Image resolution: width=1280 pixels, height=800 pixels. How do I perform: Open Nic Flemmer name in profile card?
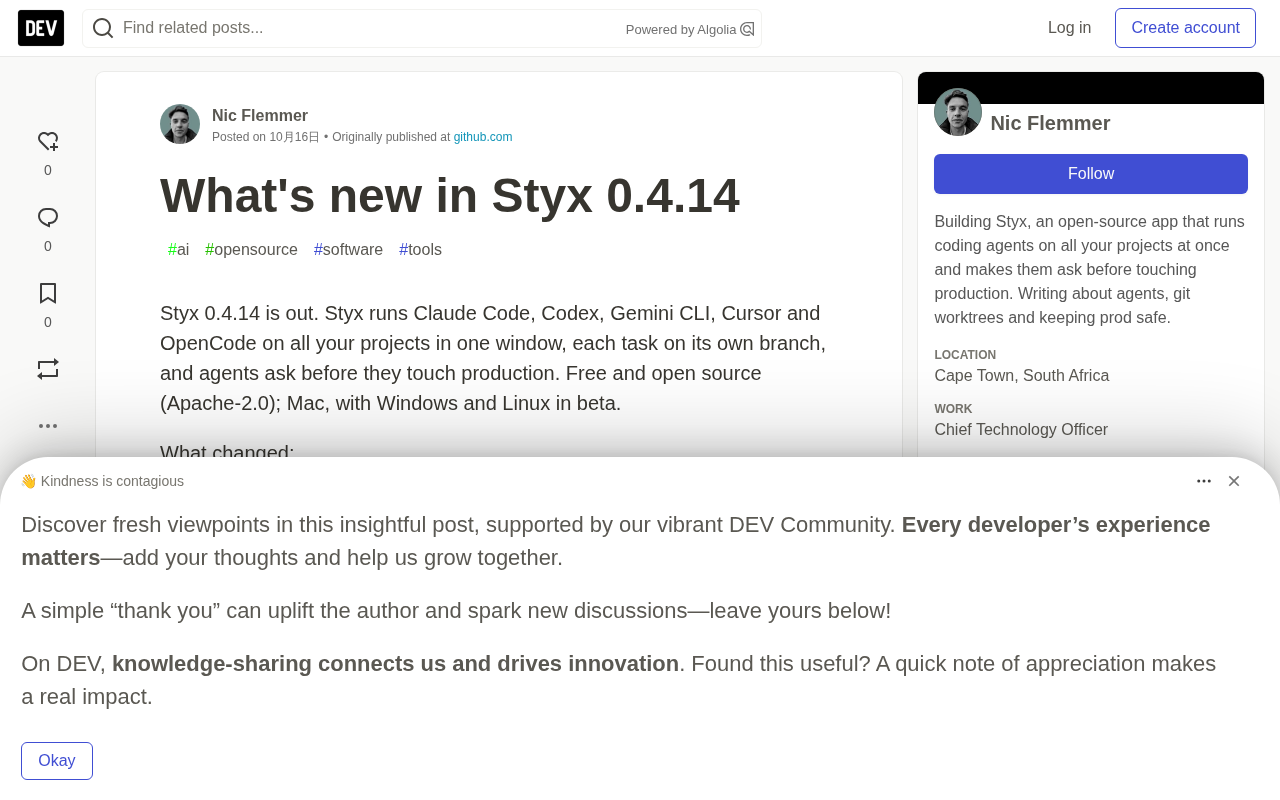pos(1050,123)
